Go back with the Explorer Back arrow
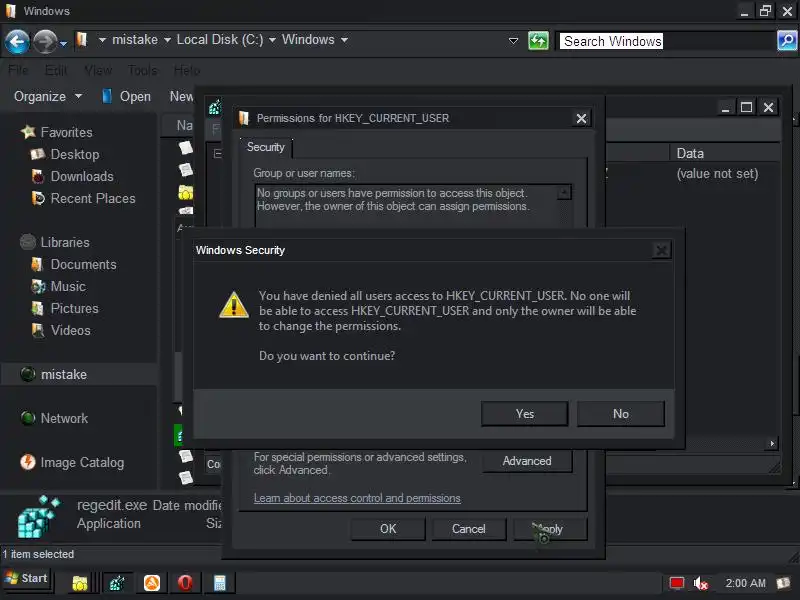 (17, 41)
